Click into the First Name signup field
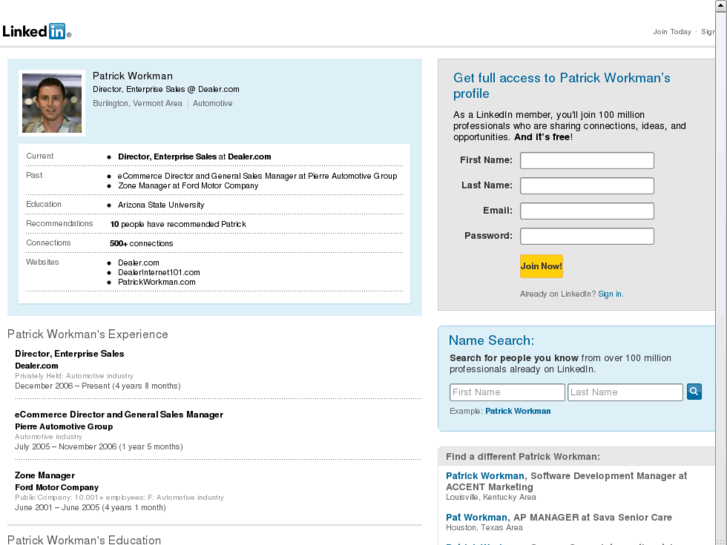The height and width of the screenshot is (545, 727). point(587,160)
